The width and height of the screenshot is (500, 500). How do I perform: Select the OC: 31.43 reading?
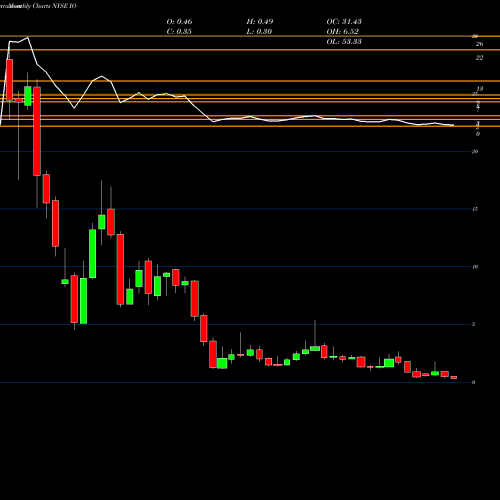point(344,22)
